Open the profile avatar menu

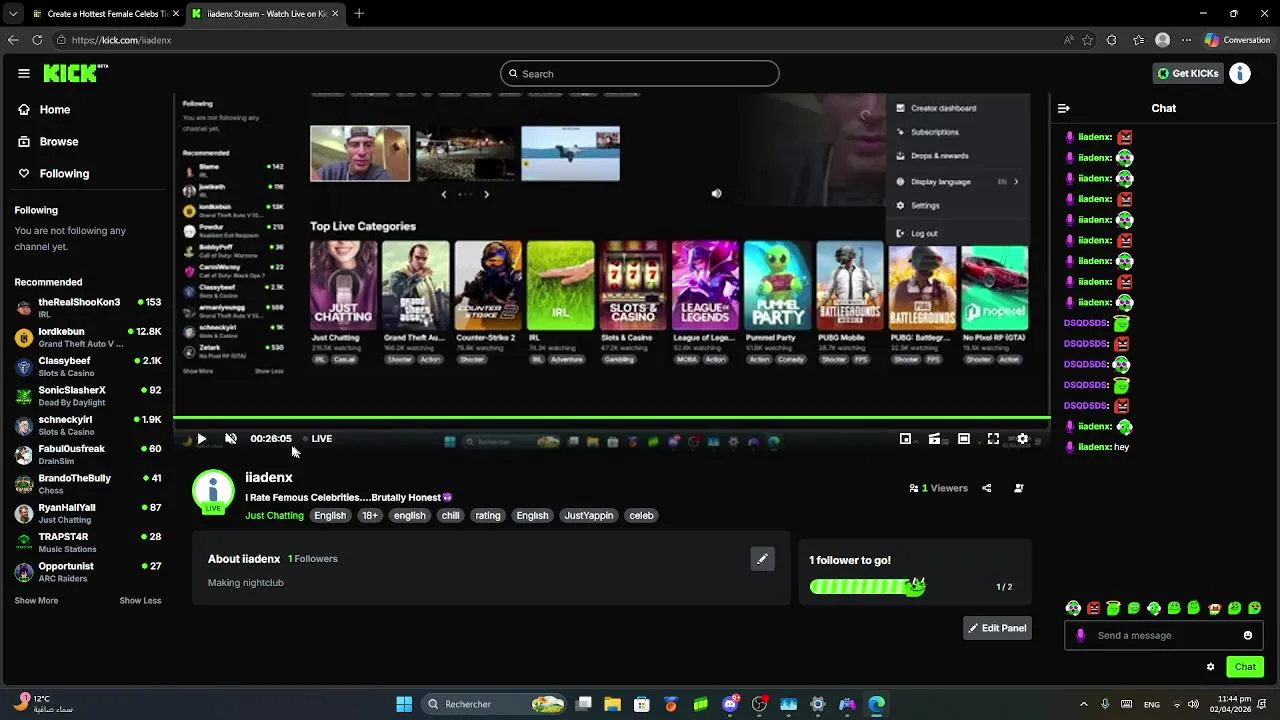[x=1240, y=73]
